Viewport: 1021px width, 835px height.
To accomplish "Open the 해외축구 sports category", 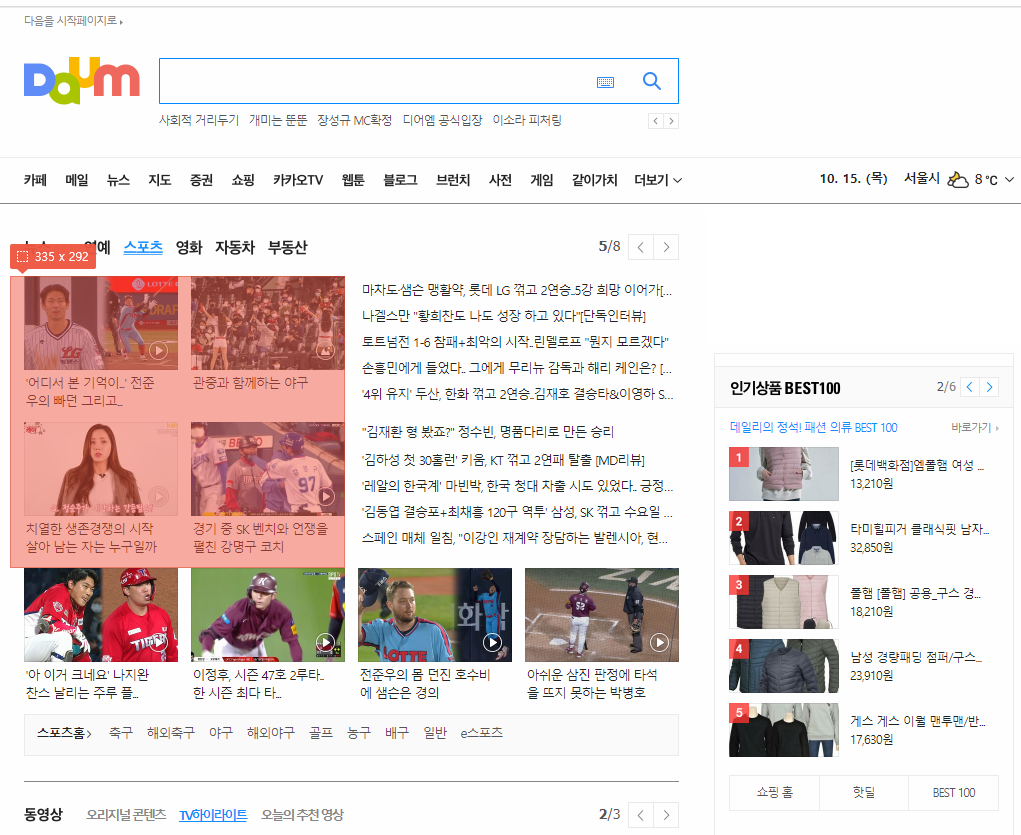I will click(171, 733).
